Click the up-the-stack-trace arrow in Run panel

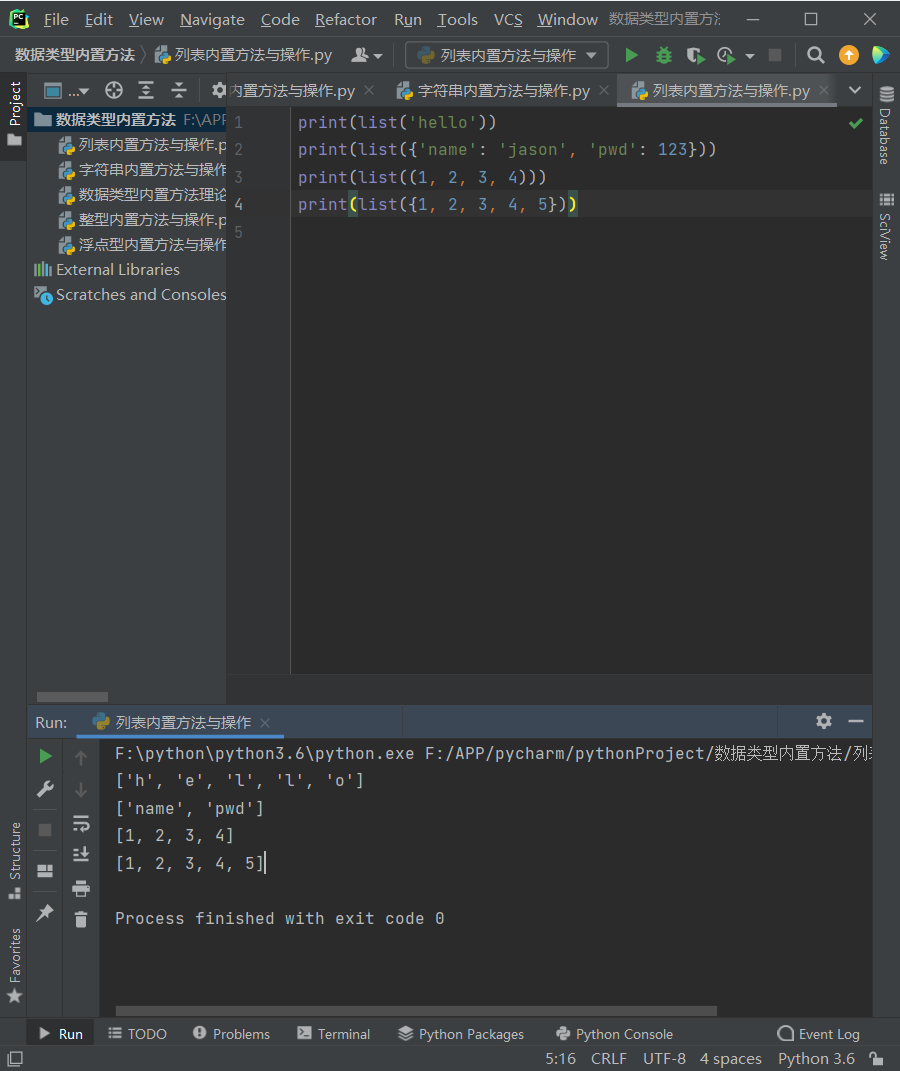click(81, 757)
